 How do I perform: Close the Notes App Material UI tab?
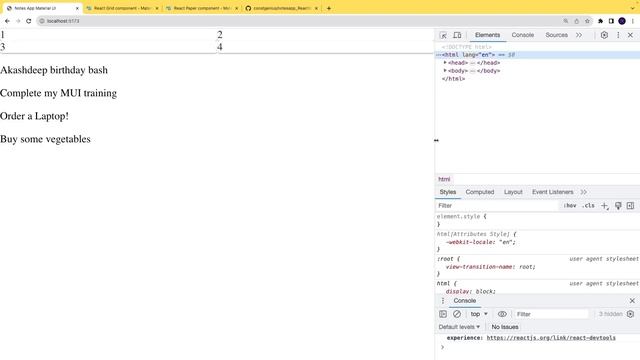[x=77, y=8]
